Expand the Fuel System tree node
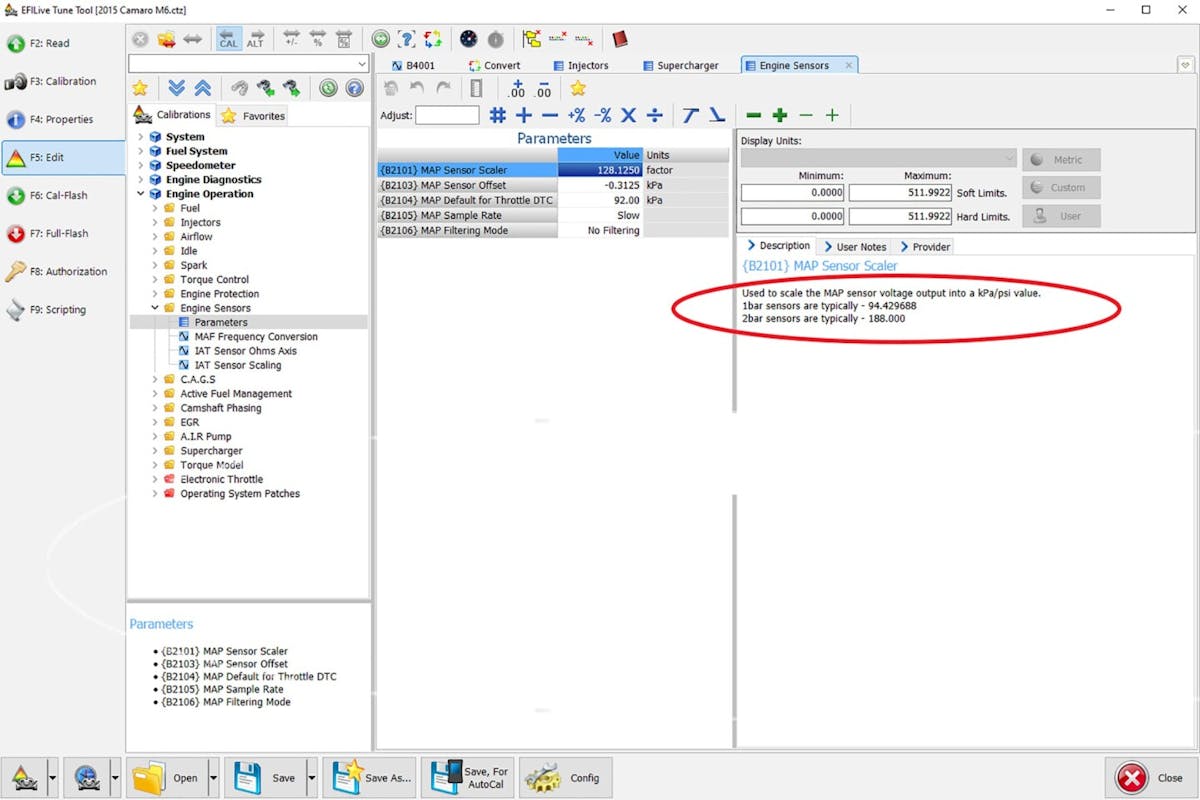 pos(140,151)
